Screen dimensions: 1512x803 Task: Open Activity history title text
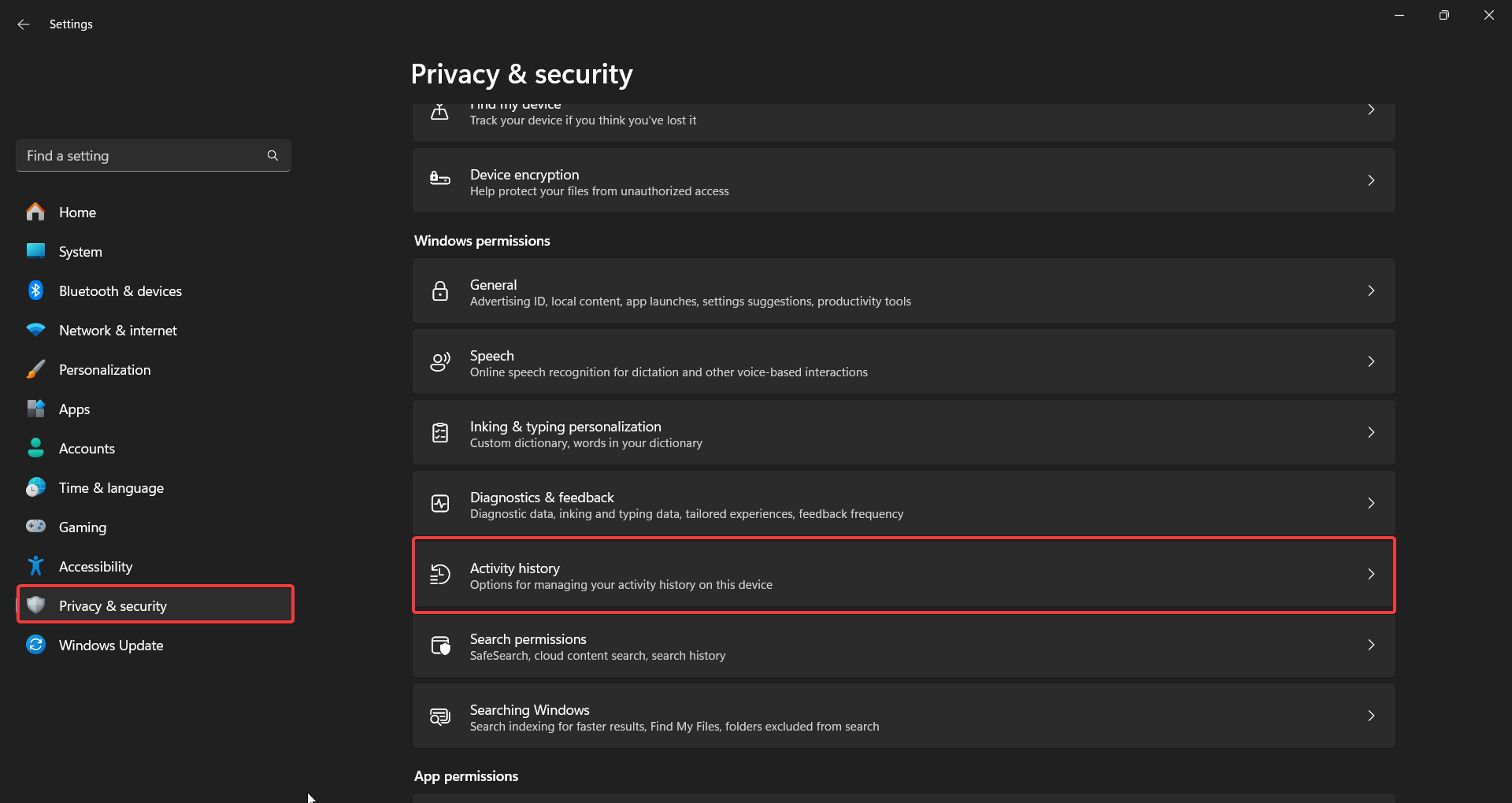[515, 568]
